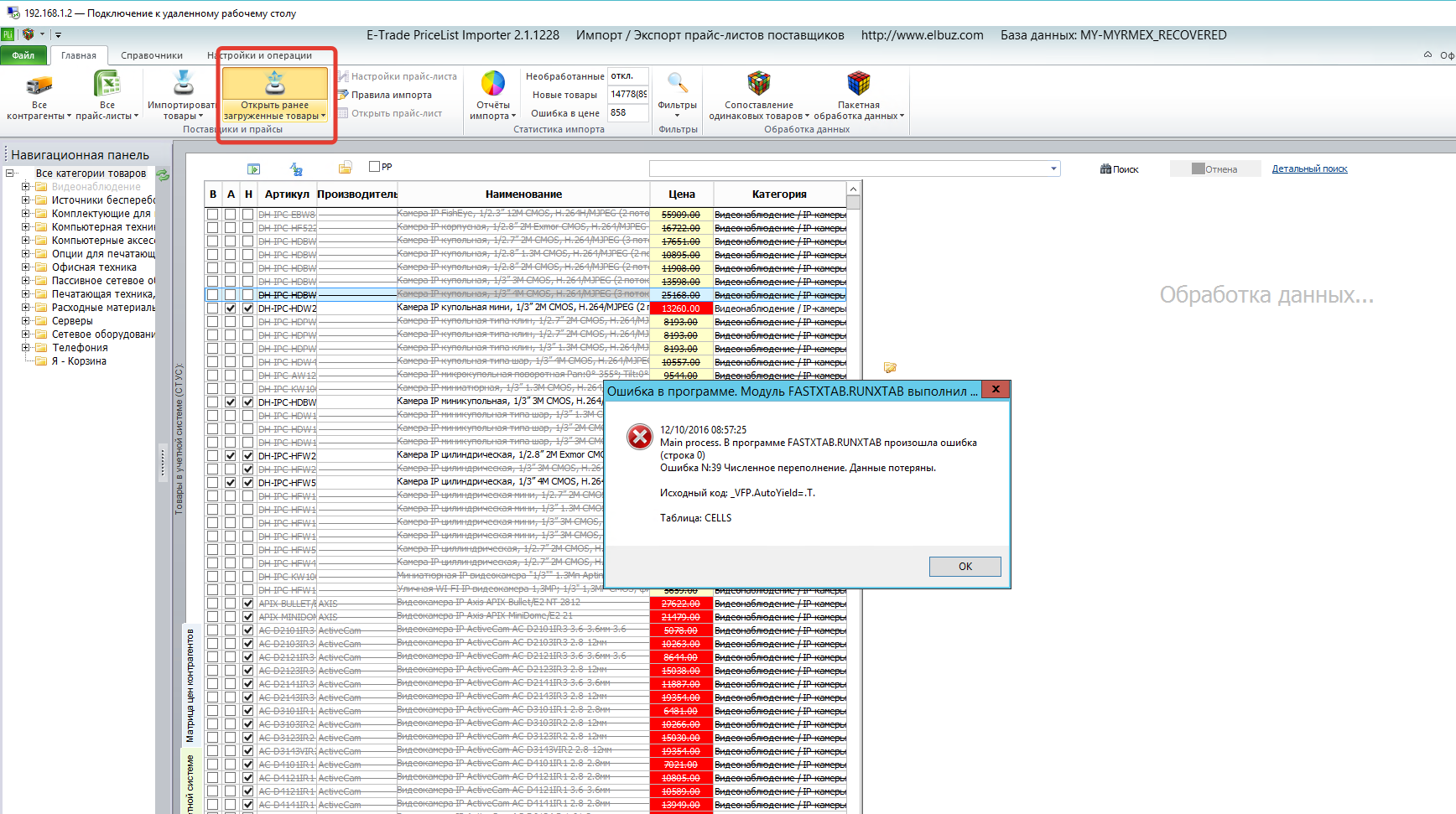Sort by the Цена column header
1456x814 pixels.
681,194
